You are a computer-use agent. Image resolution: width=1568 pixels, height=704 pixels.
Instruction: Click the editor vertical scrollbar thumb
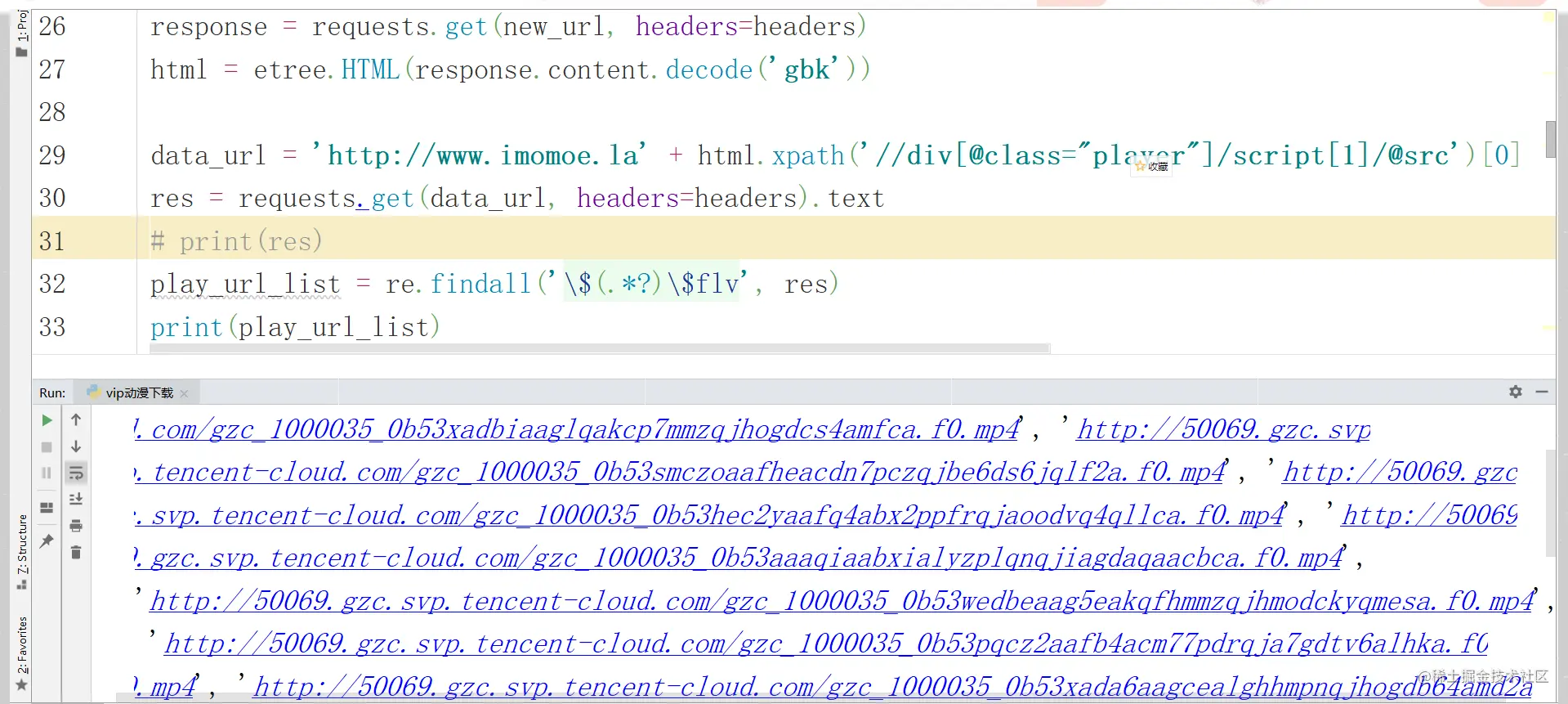(x=1549, y=139)
